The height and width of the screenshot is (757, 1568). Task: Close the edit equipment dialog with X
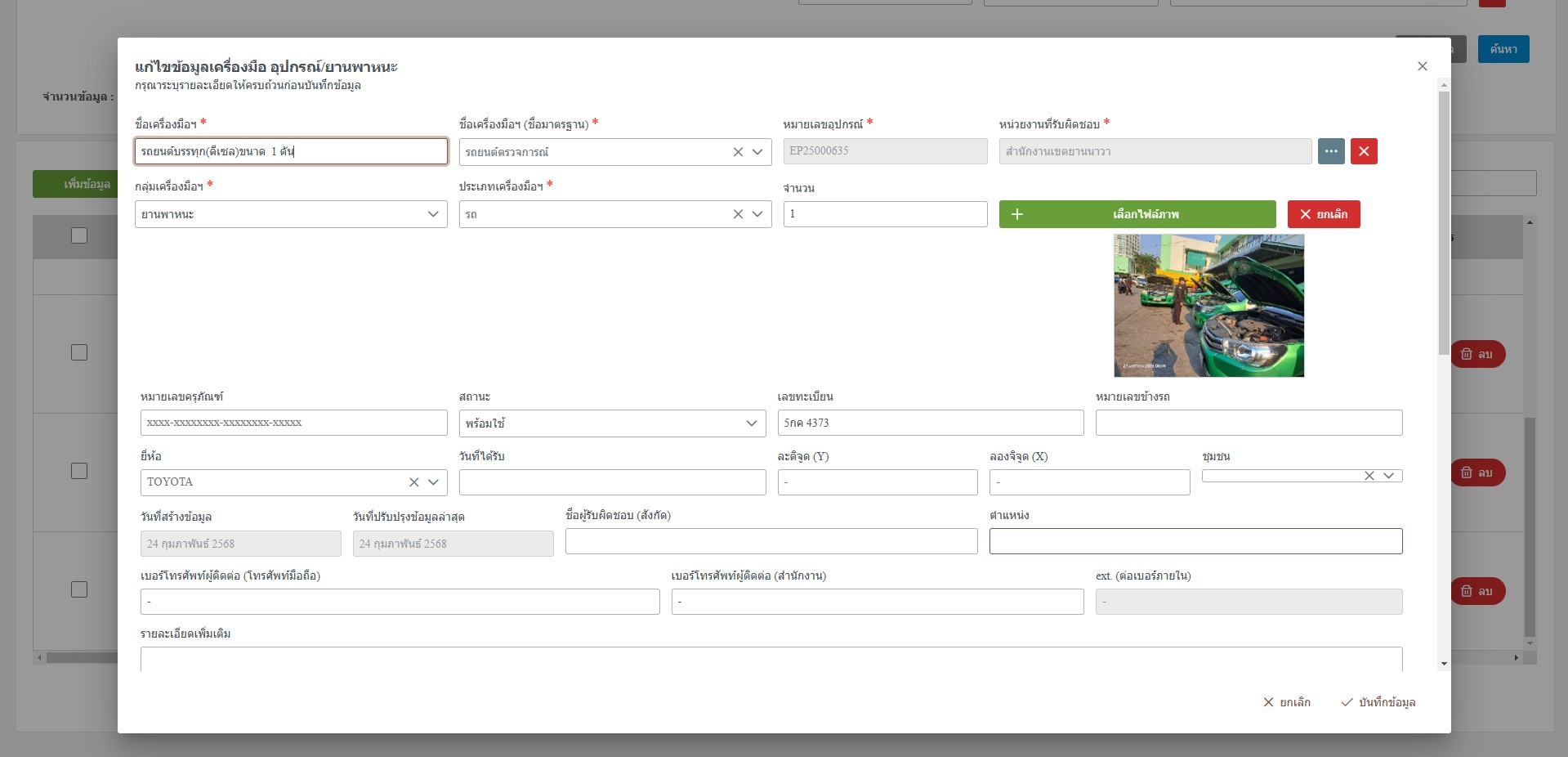1423,66
